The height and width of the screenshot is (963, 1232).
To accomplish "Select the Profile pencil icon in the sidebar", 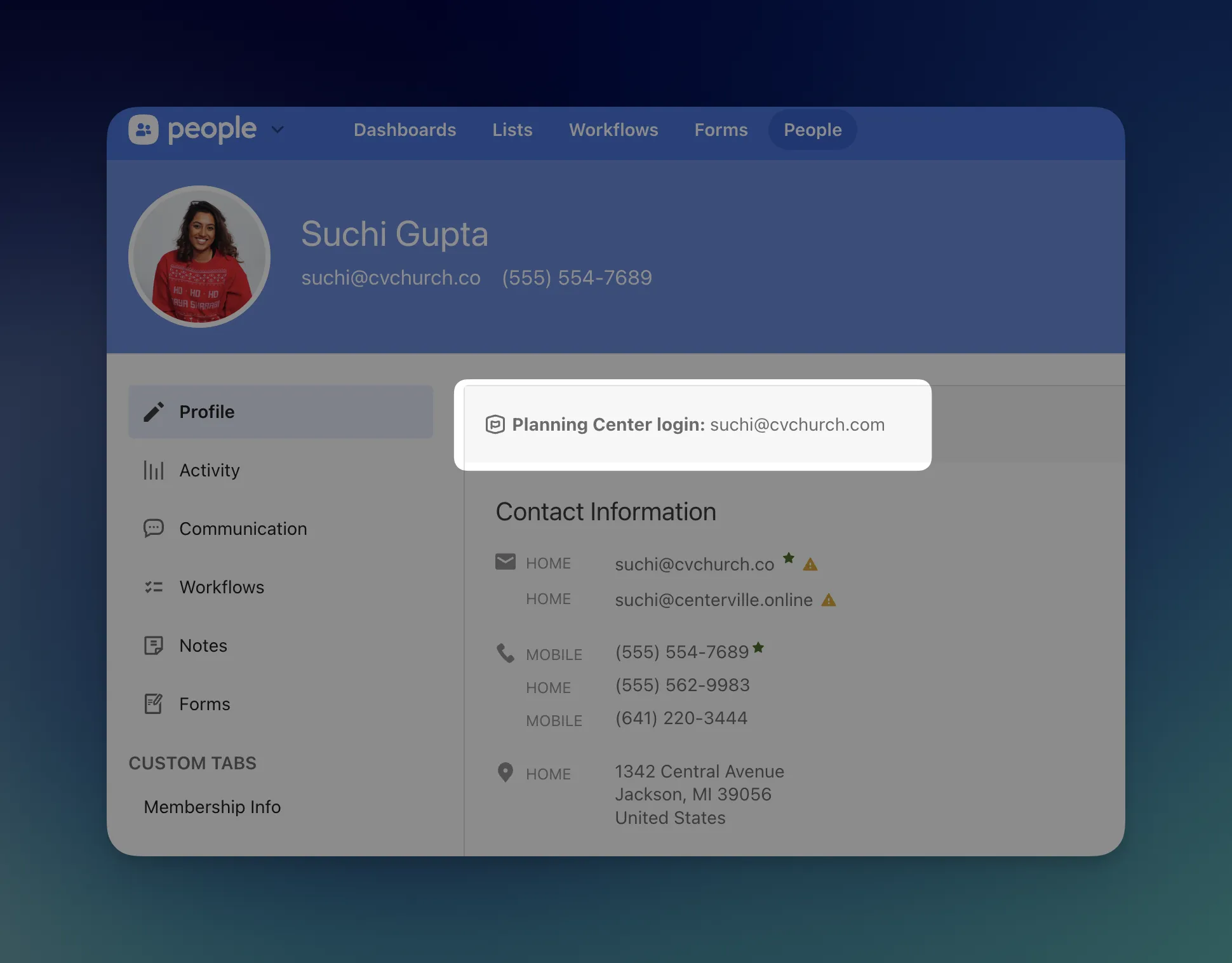I will (x=154, y=412).
